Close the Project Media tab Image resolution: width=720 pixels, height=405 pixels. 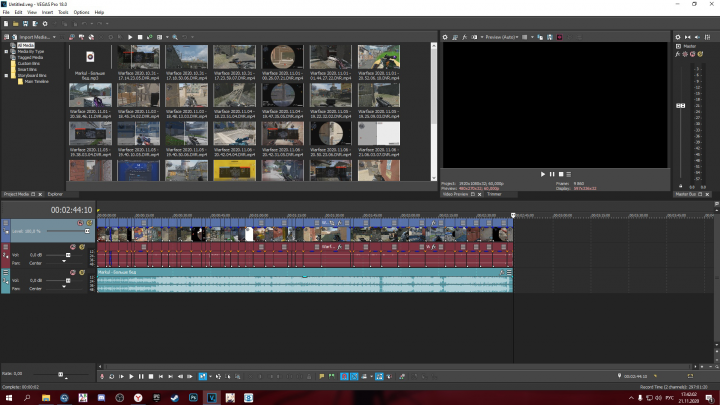tap(40, 194)
